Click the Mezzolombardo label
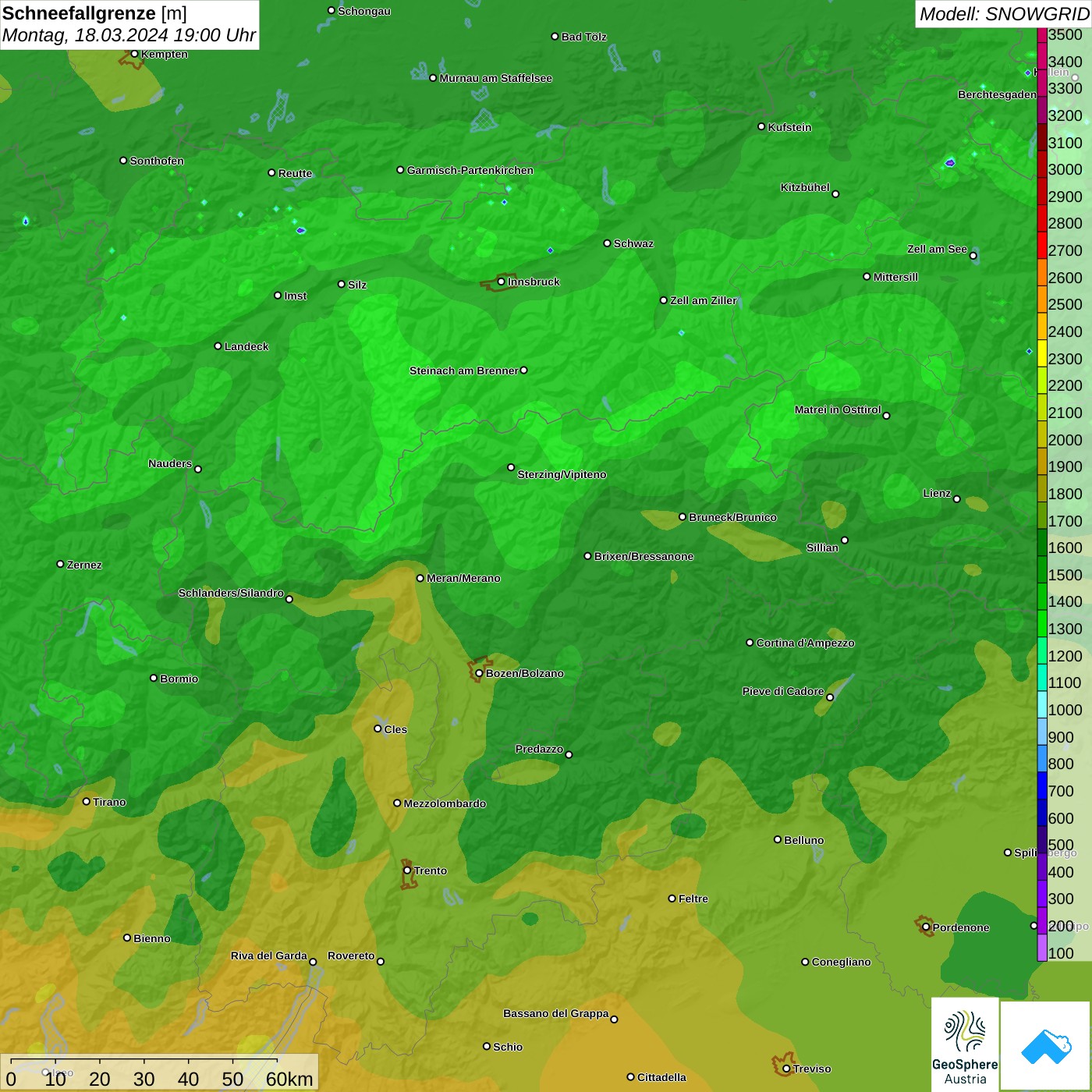 pyautogui.click(x=445, y=803)
